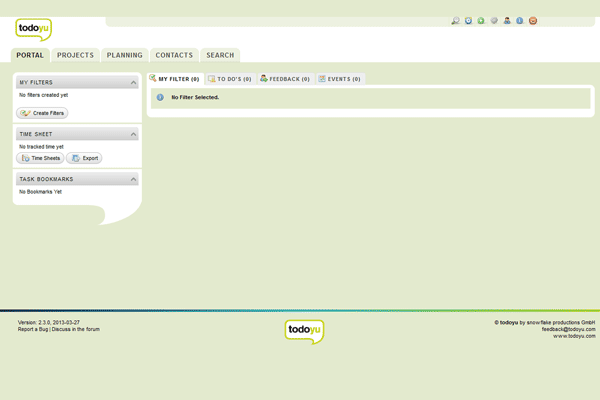This screenshot has width=600, height=400.
Task: Click the orange logout icon in header
Action: click(x=533, y=21)
